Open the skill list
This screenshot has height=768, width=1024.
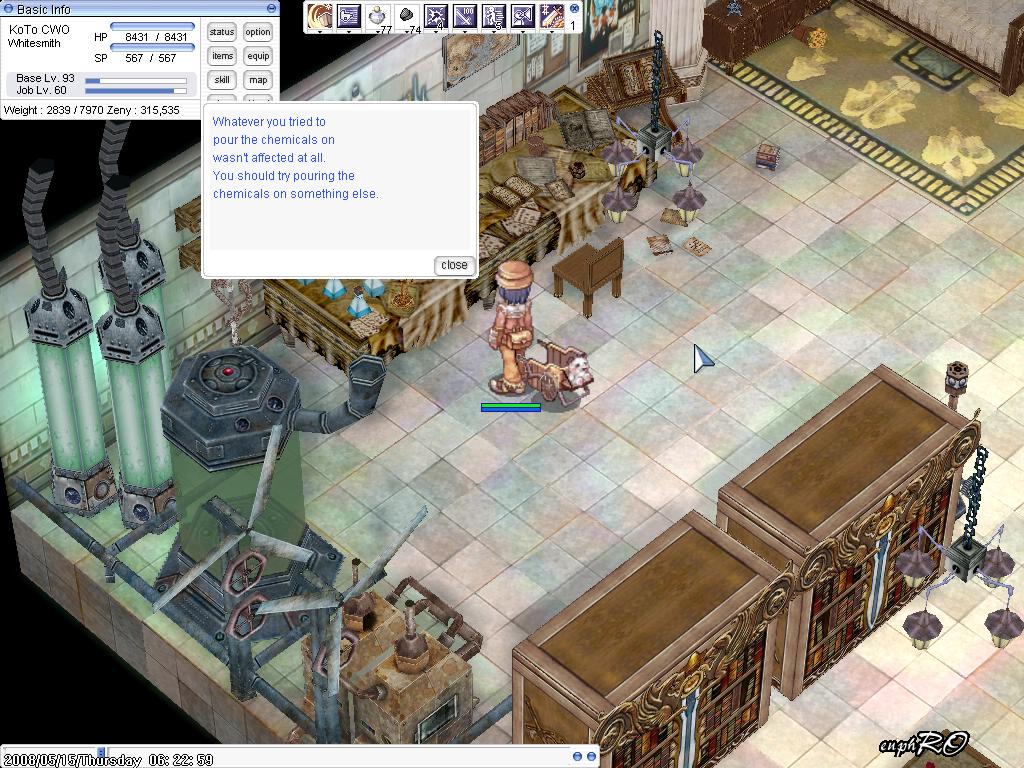[221, 80]
